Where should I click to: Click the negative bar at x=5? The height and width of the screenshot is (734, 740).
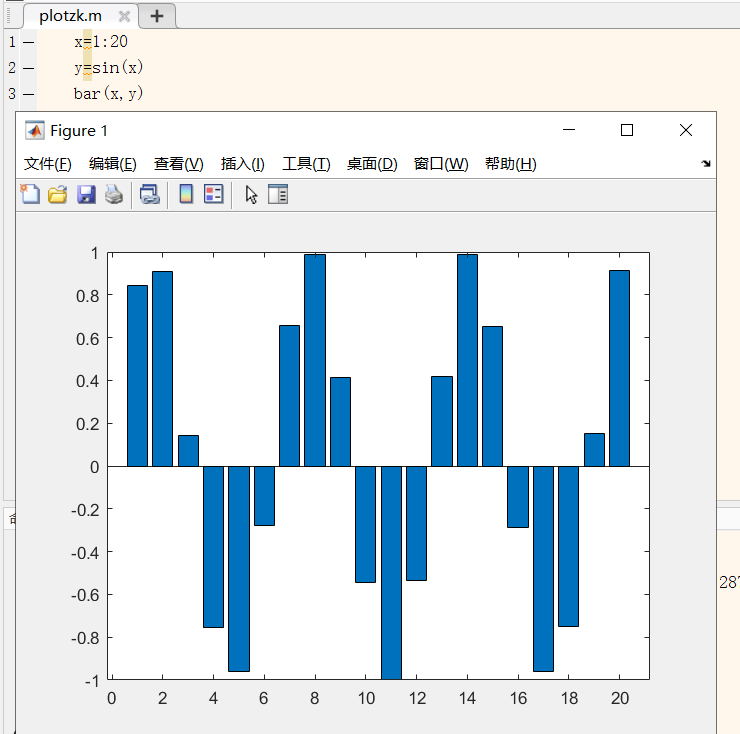coord(239,569)
